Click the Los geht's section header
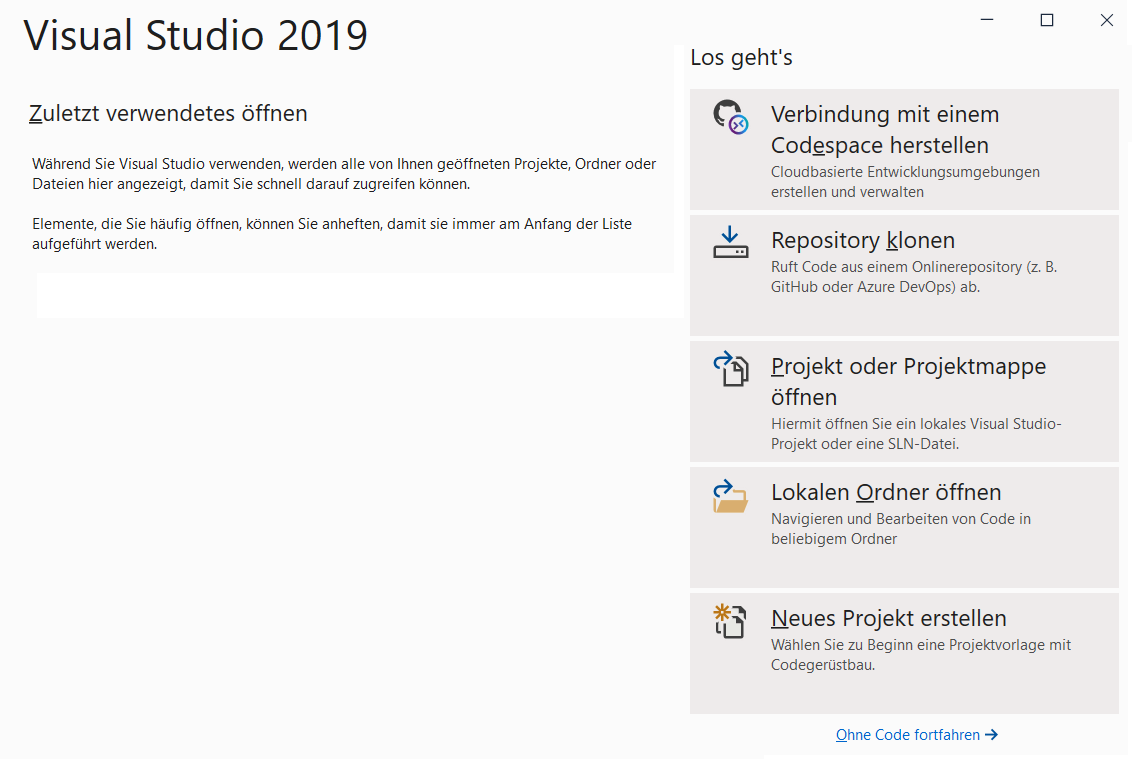 click(x=740, y=57)
